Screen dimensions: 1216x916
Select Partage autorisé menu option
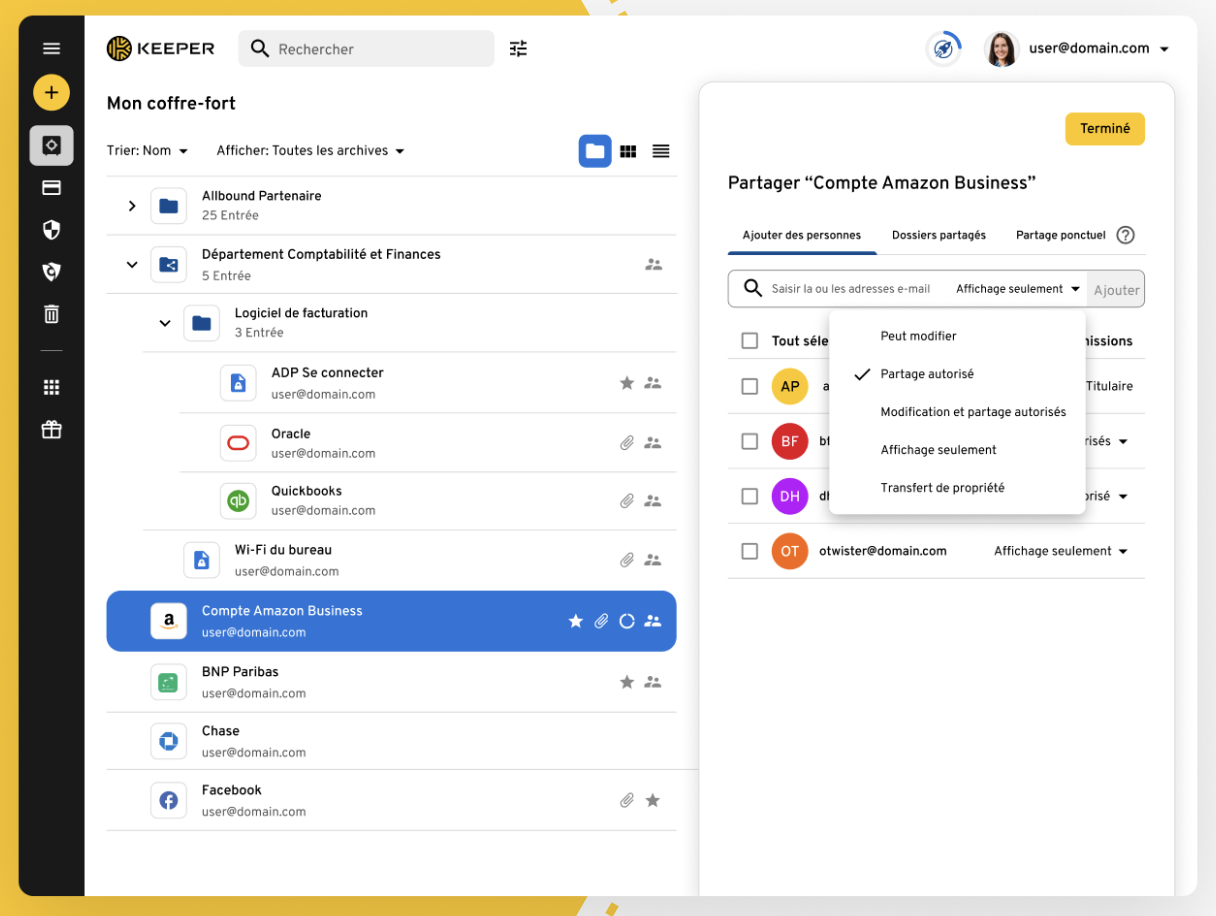coord(957,374)
